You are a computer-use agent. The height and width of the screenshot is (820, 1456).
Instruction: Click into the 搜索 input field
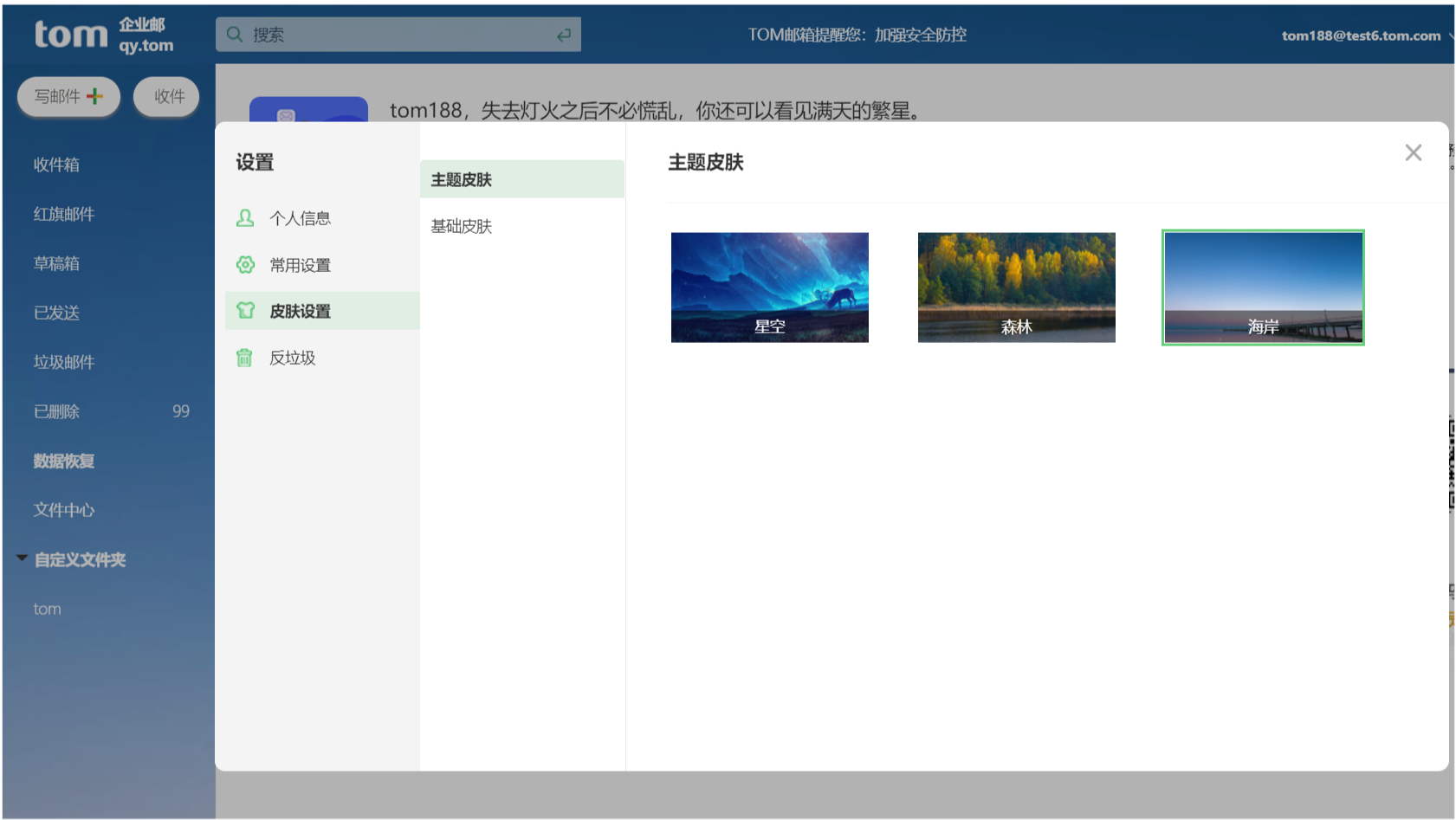coord(398,35)
